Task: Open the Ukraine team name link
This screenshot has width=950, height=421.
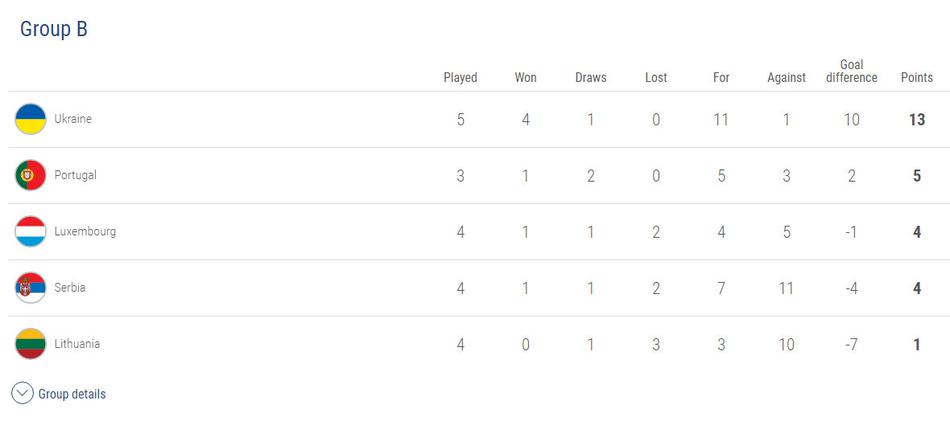Action: point(73,119)
